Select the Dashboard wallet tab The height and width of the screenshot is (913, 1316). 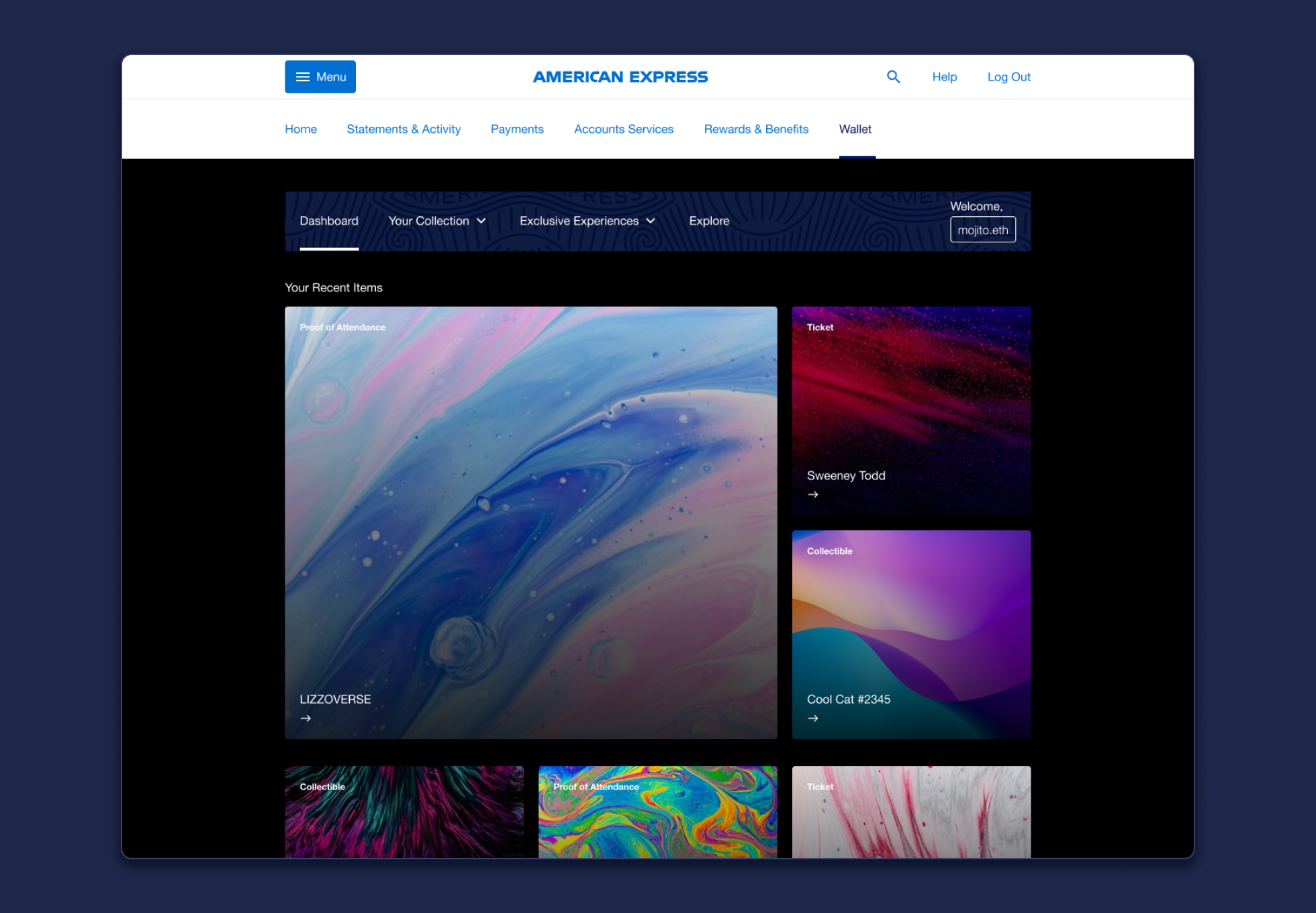pyautogui.click(x=329, y=221)
